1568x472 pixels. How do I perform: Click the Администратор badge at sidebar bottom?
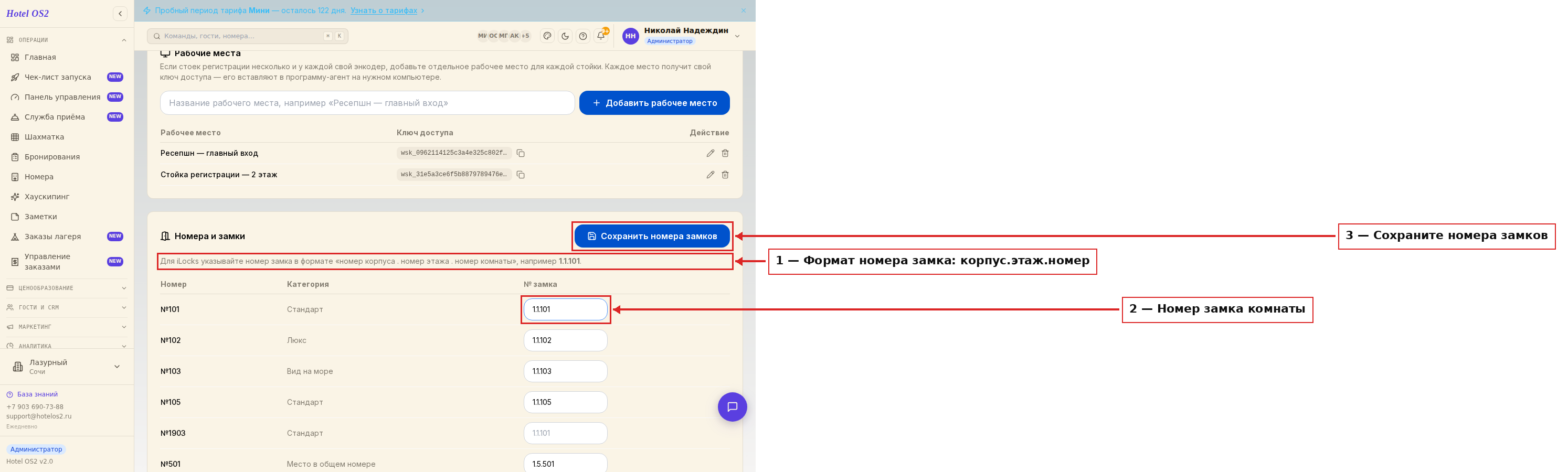[36, 449]
